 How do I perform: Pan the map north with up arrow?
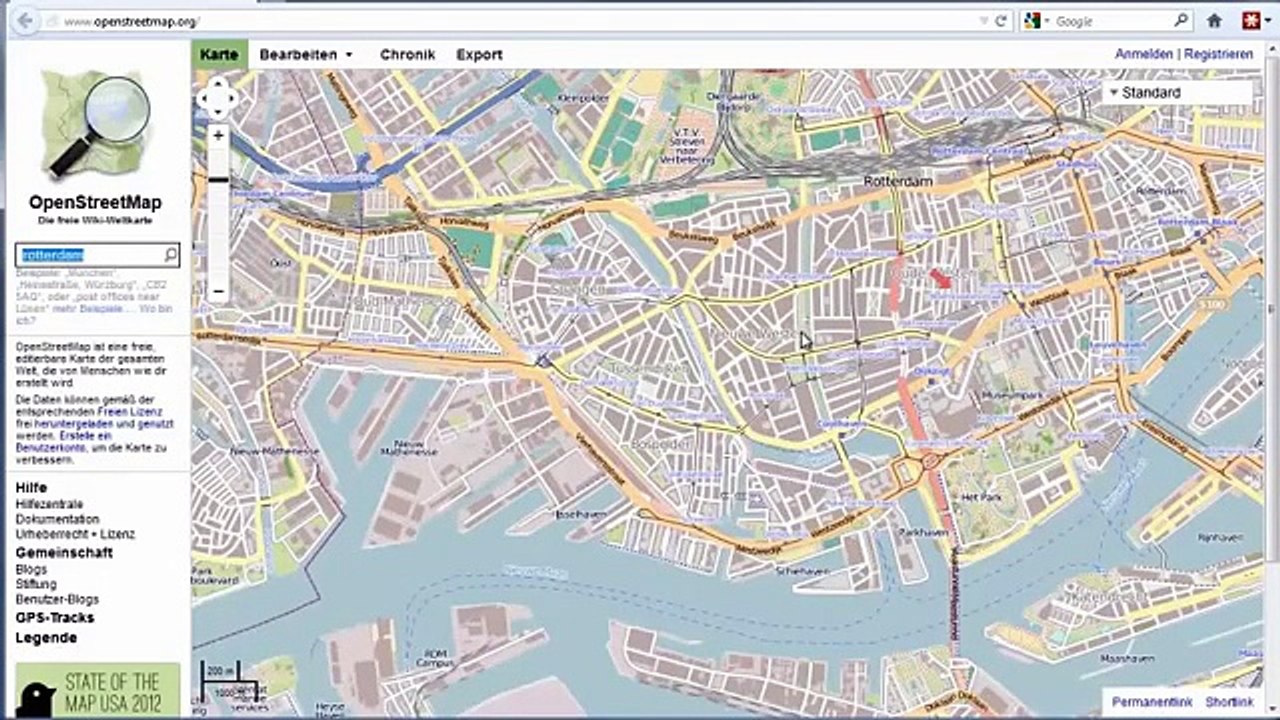(218, 84)
